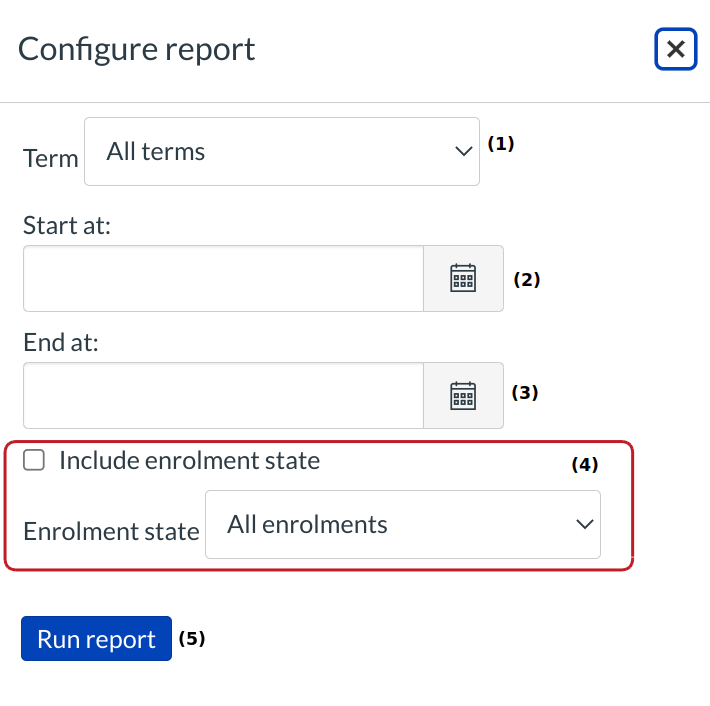Click the 'Start at:' field label
This screenshot has width=710, height=706.
tap(66, 226)
